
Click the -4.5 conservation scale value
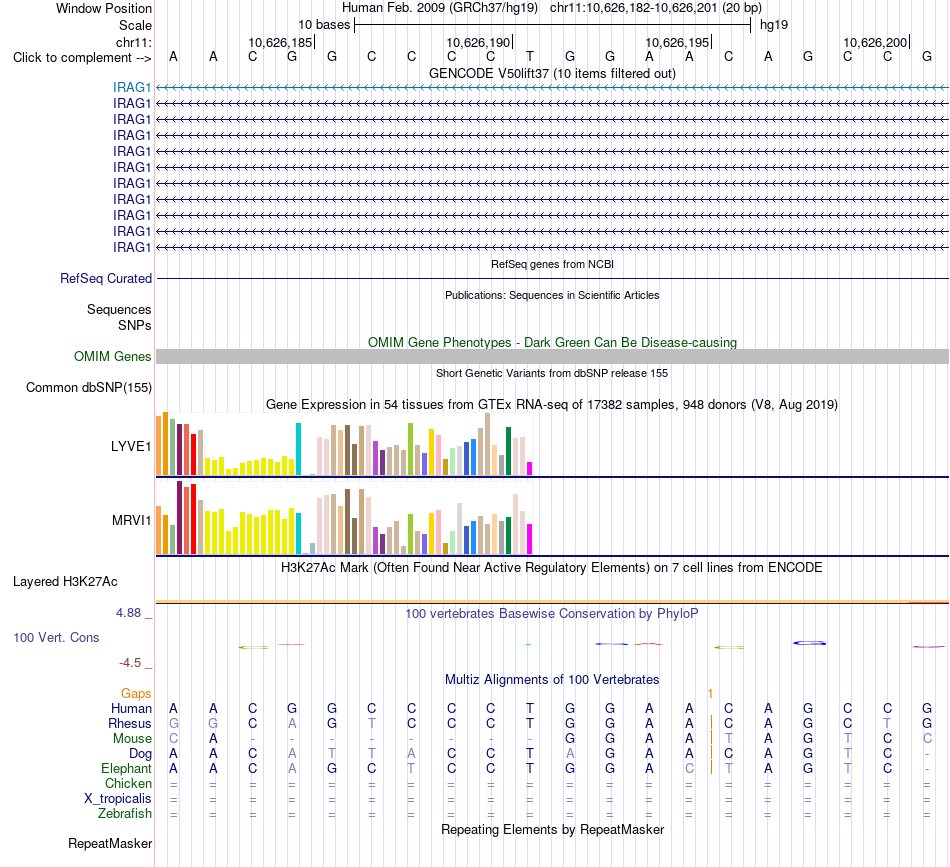[x=130, y=663]
